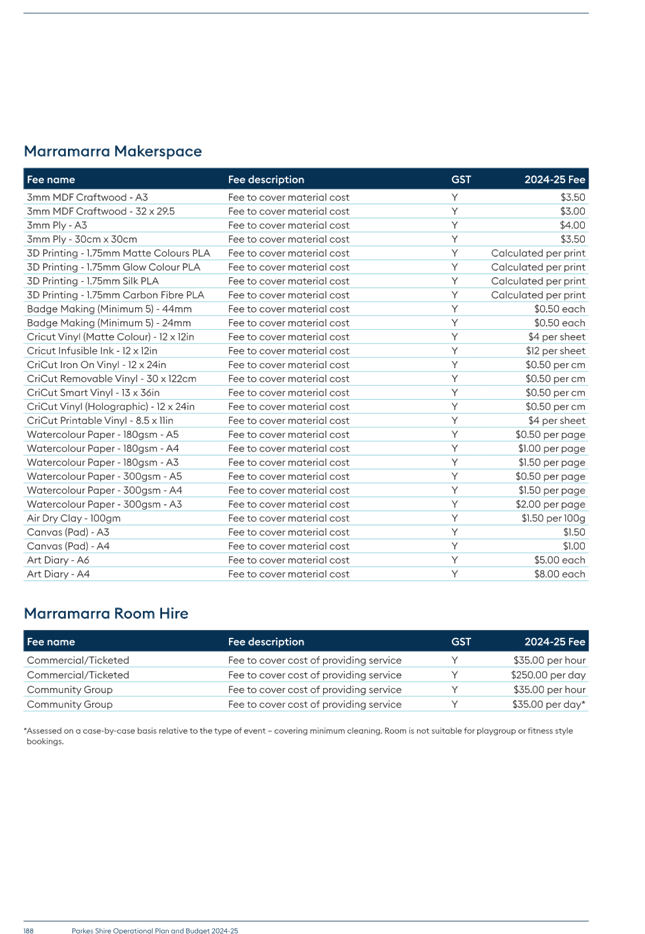
Task: Click the $12 per sheet fee value
Action: pyautogui.click(x=555, y=351)
